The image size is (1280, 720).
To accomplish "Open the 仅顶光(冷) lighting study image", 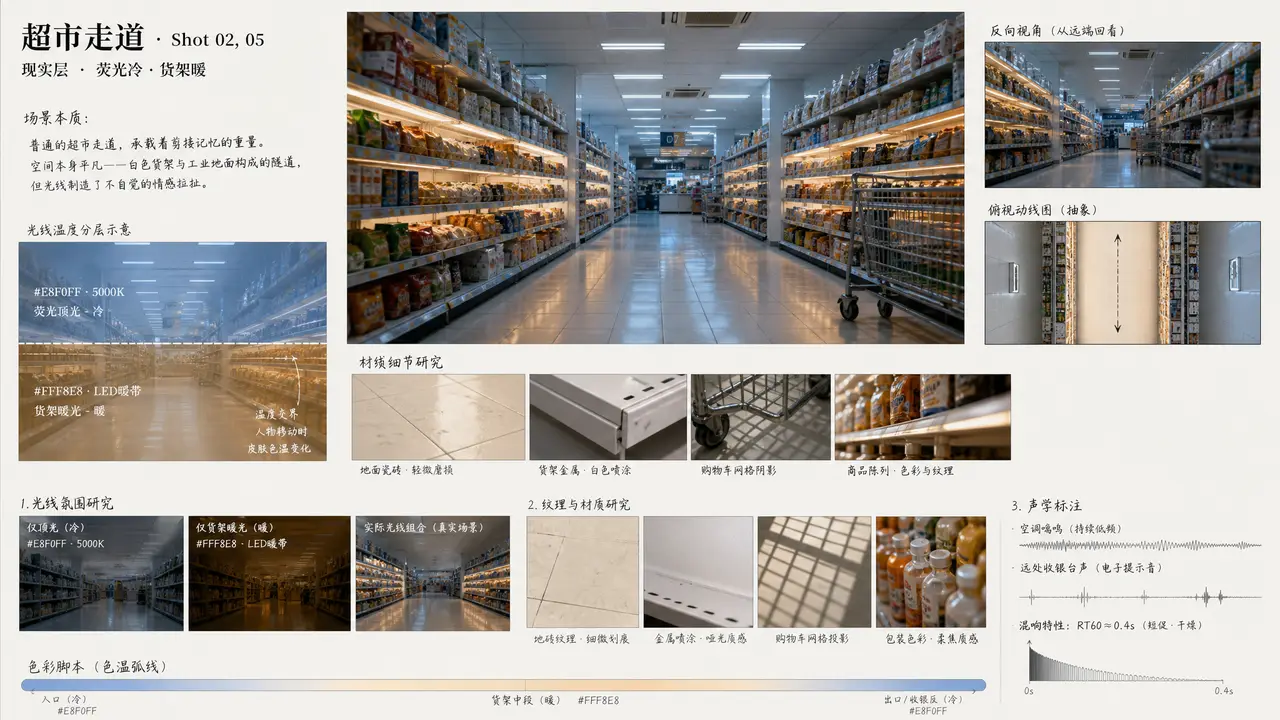I will point(101,573).
